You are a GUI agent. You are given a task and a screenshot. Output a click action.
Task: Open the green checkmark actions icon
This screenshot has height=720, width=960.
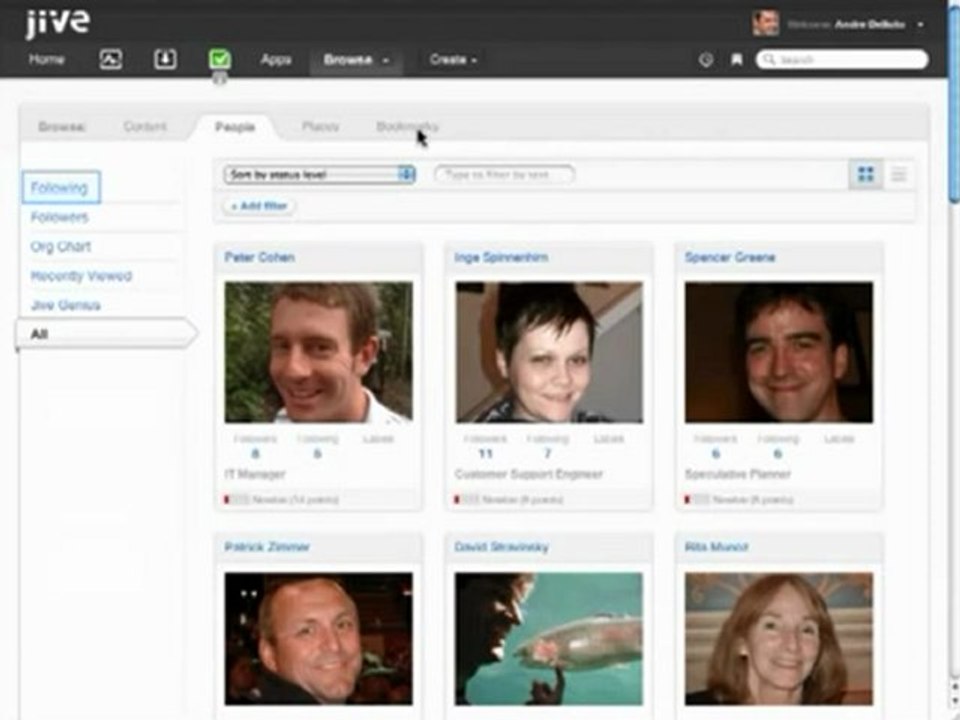(x=220, y=59)
